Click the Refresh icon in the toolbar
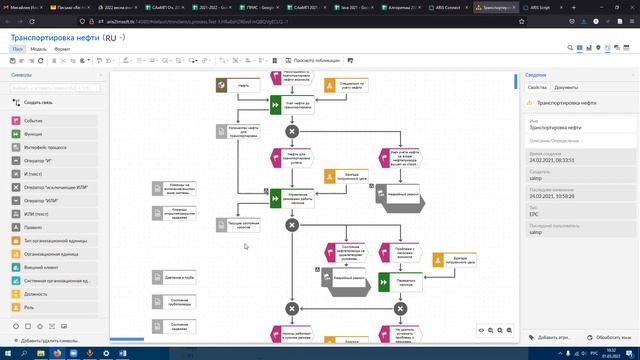 [40, 60]
